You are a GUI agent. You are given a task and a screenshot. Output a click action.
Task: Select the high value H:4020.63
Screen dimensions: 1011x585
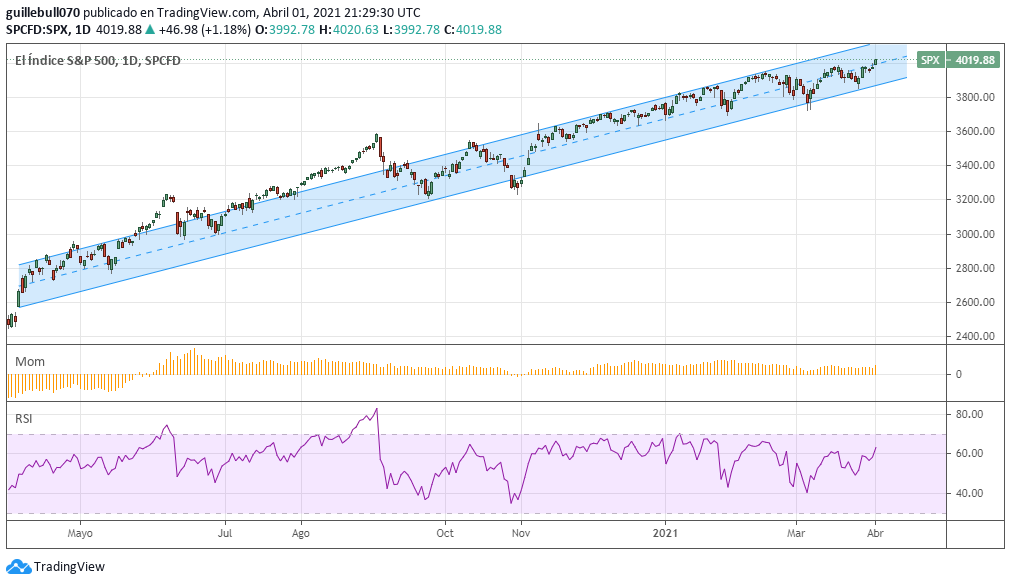coord(349,30)
